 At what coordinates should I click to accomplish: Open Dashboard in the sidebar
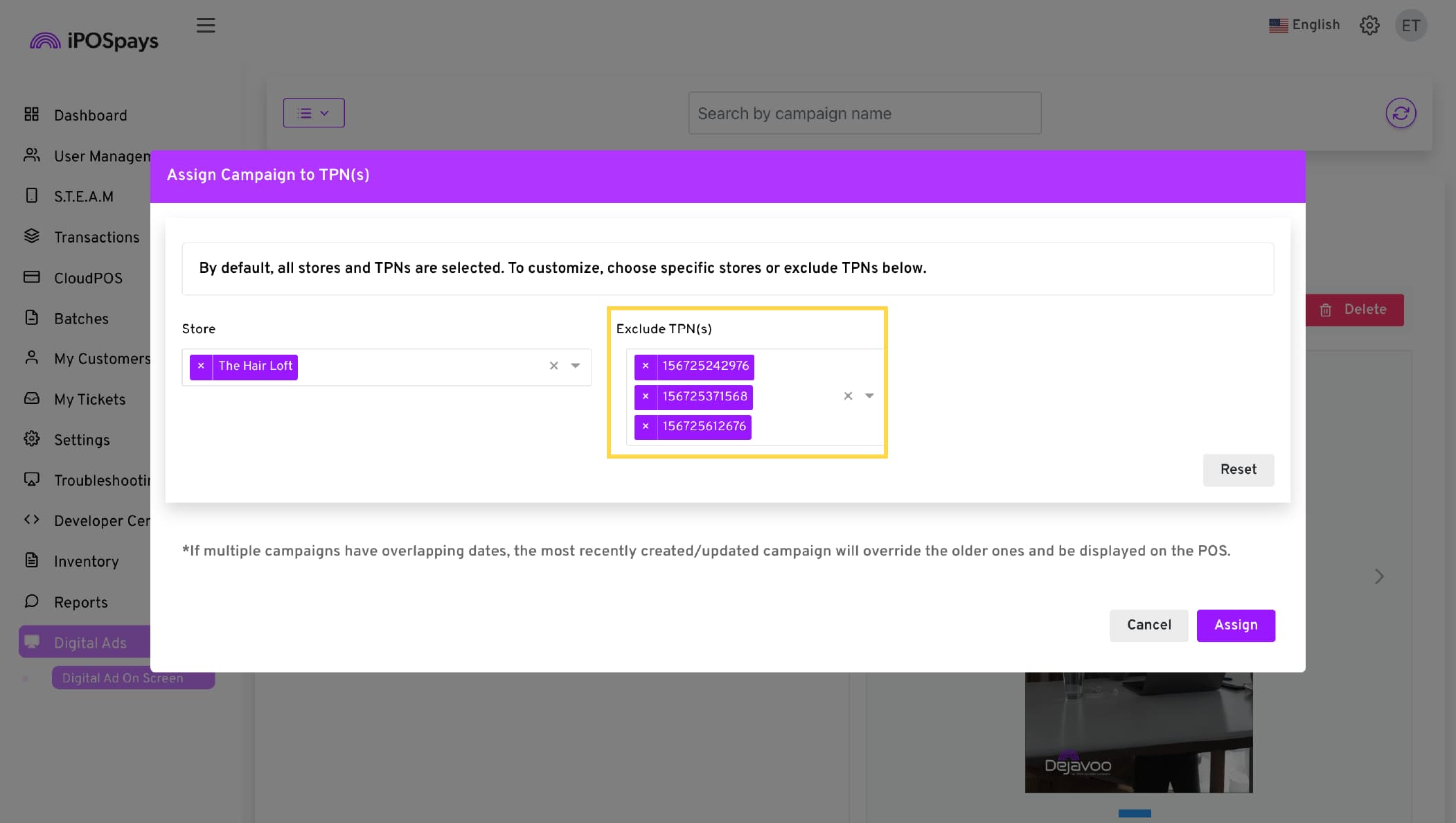(90, 115)
